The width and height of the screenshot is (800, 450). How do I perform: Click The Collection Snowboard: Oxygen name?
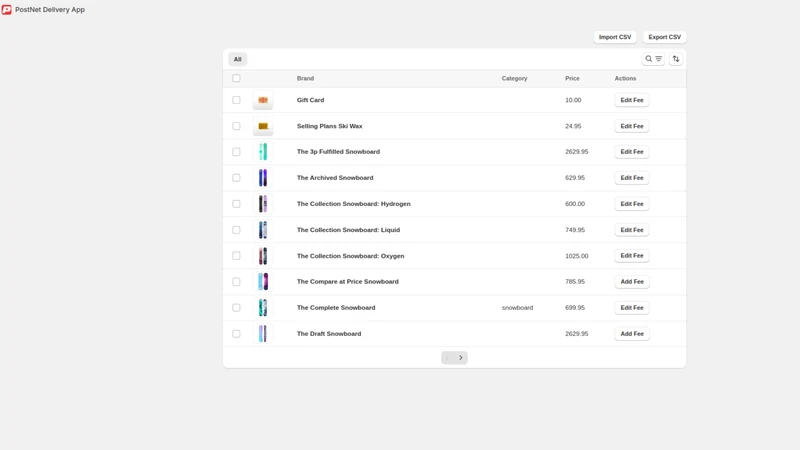351,256
